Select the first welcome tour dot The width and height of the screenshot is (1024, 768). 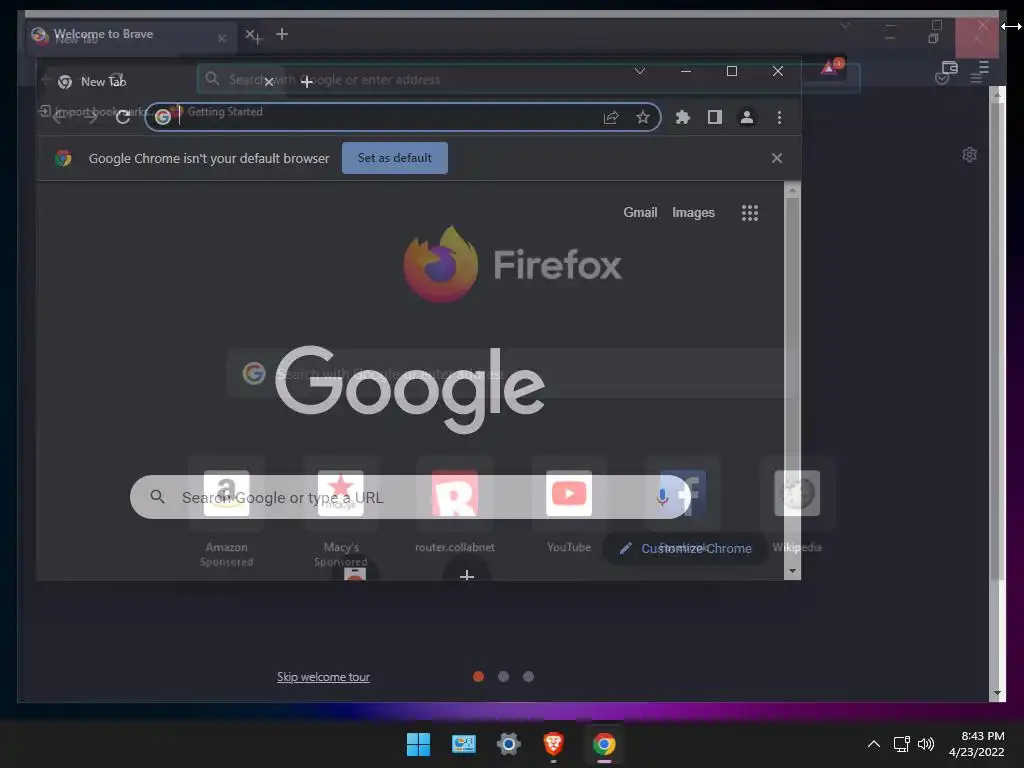click(479, 677)
